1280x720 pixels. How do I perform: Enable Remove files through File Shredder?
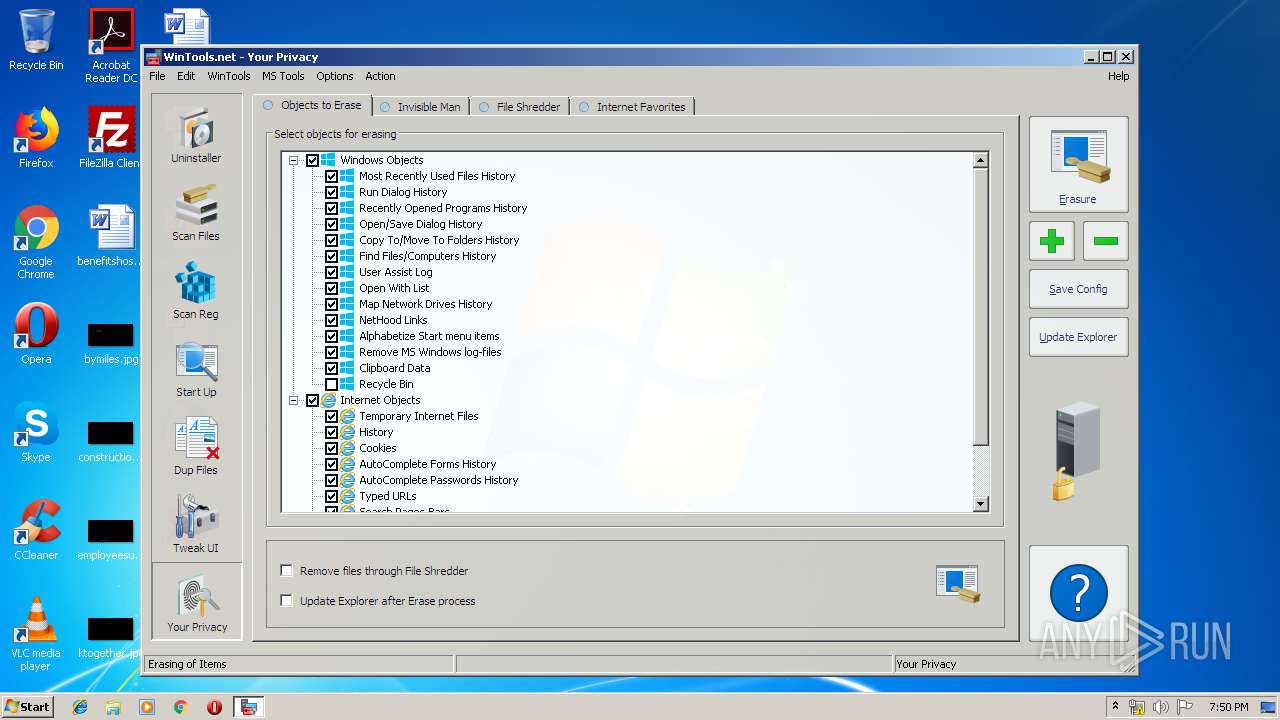point(287,571)
